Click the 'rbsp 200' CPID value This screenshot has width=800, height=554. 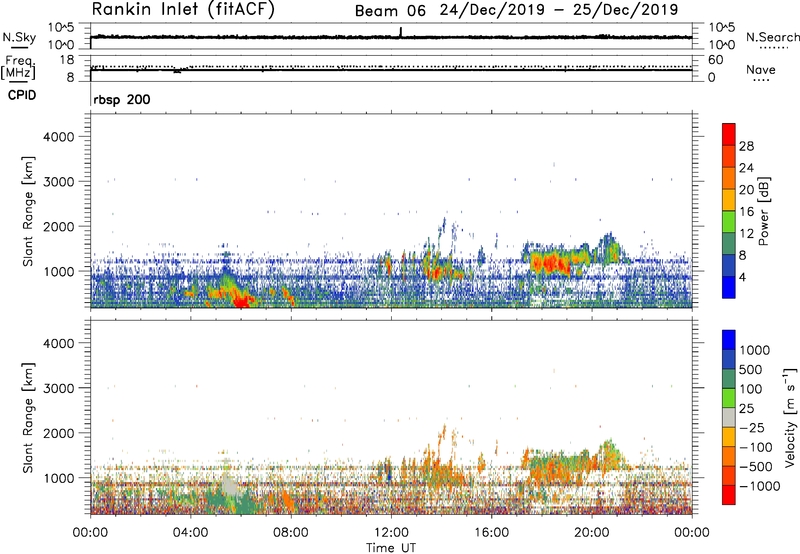coord(122,99)
